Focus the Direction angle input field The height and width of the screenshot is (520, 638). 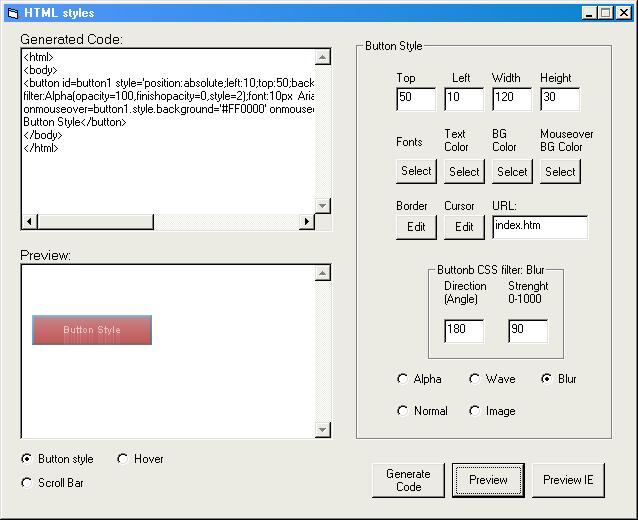coord(464,331)
